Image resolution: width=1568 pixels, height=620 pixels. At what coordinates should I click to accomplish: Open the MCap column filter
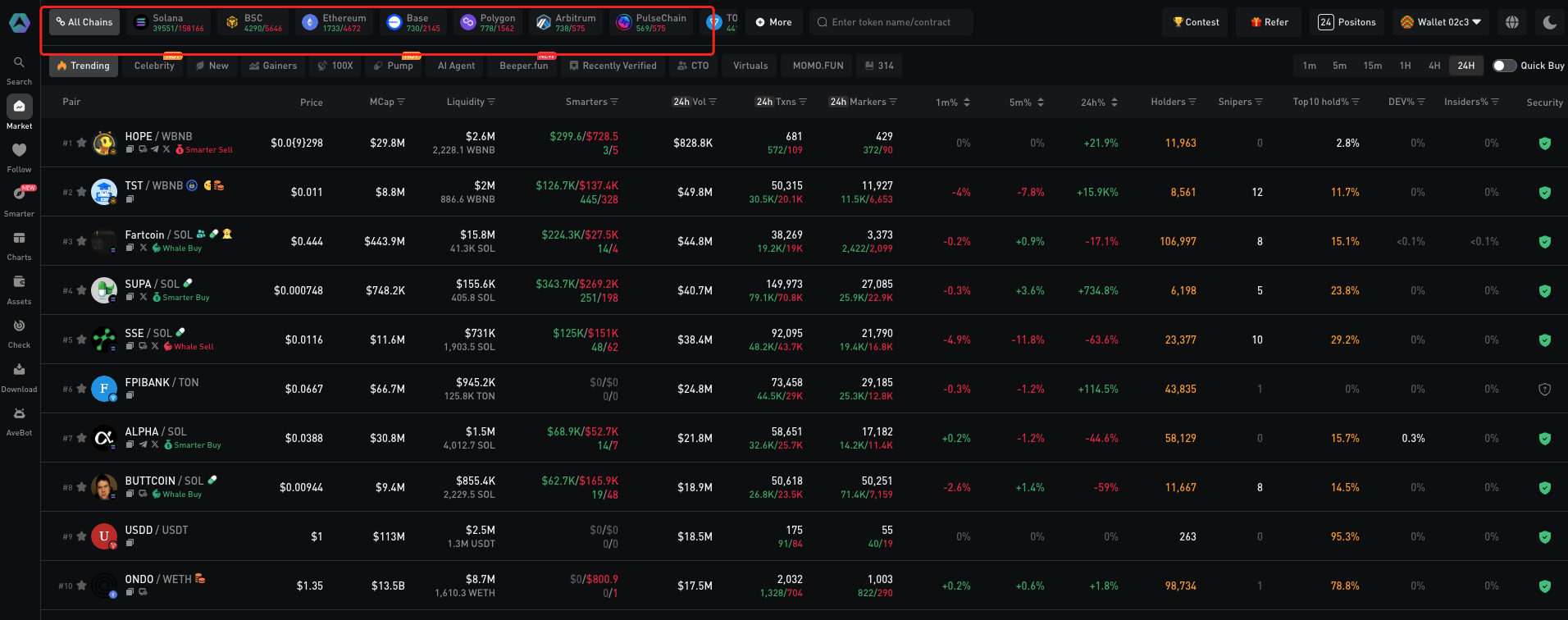click(x=401, y=103)
